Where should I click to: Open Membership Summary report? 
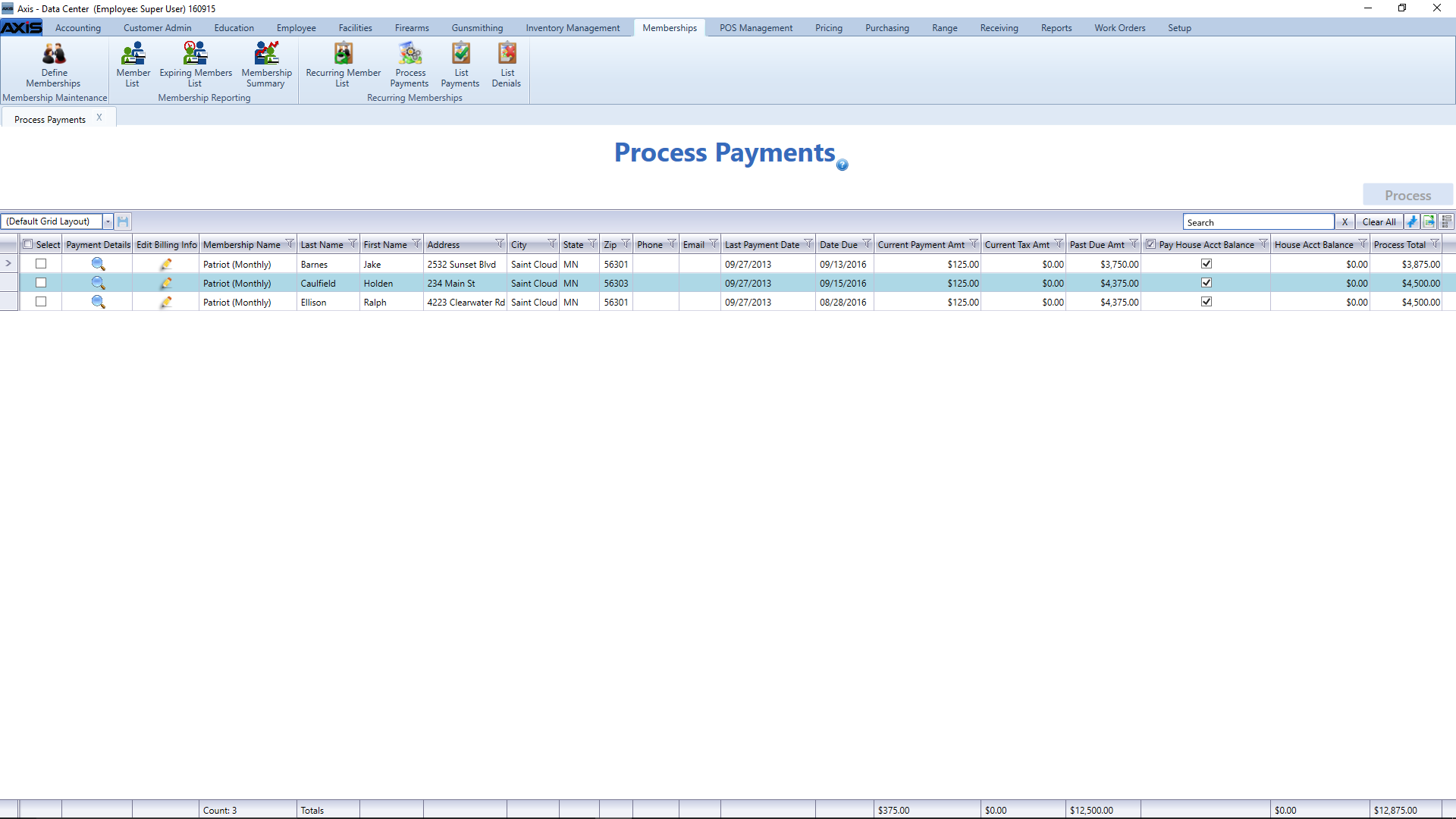[x=266, y=65]
